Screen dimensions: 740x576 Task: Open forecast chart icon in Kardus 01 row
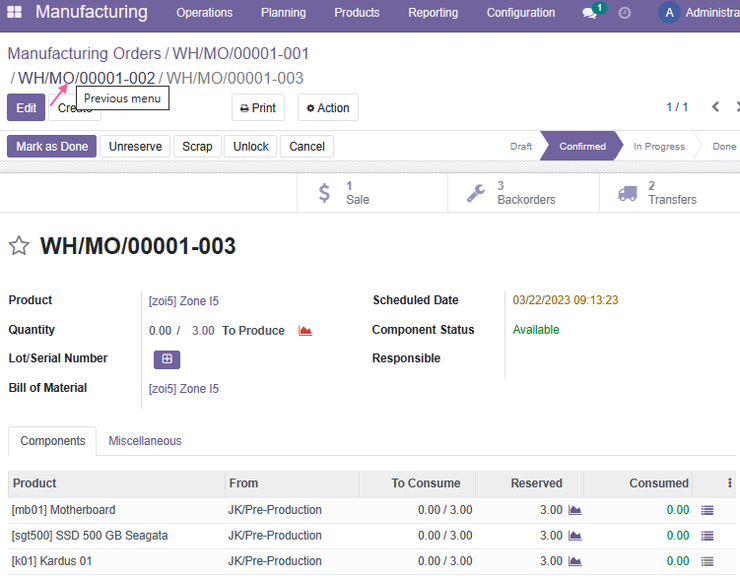click(x=575, y=561)
